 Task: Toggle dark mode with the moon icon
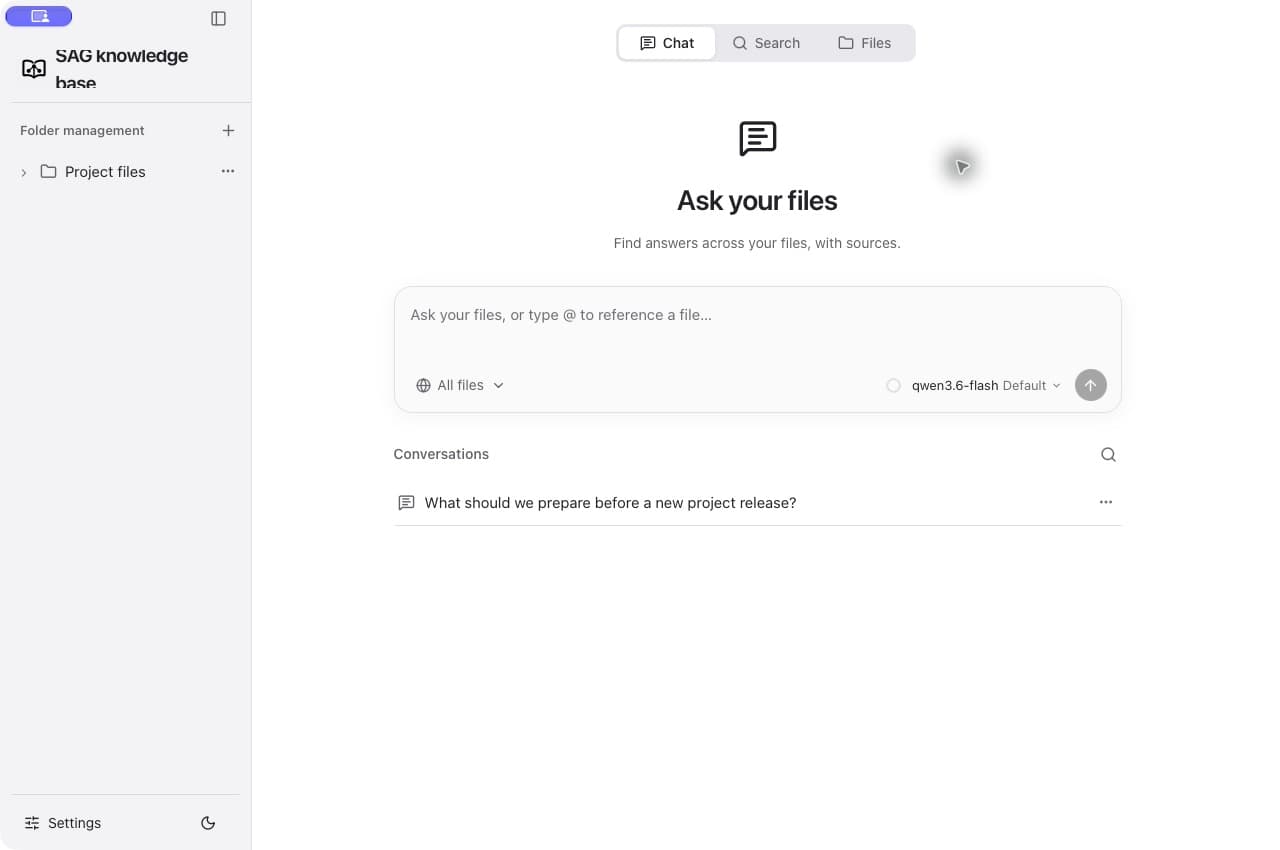coord(208,823)
